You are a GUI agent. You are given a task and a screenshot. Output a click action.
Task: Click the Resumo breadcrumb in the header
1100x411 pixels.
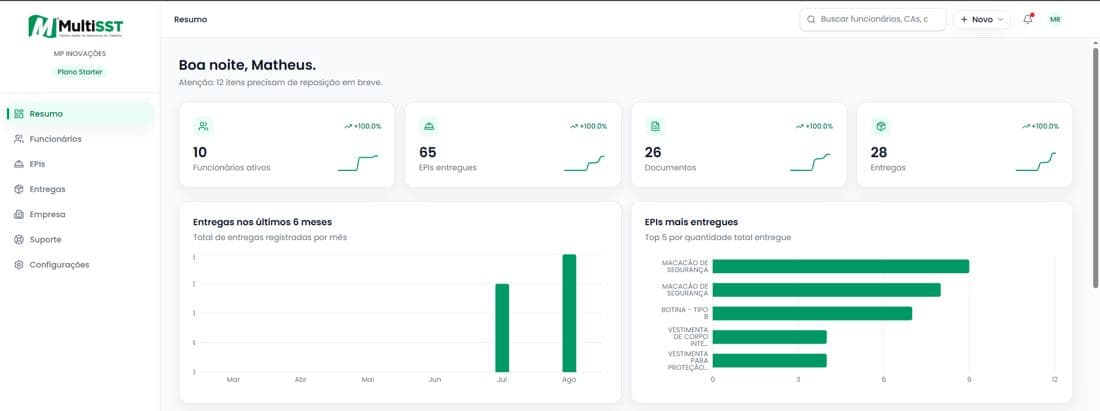coord(191,20)
